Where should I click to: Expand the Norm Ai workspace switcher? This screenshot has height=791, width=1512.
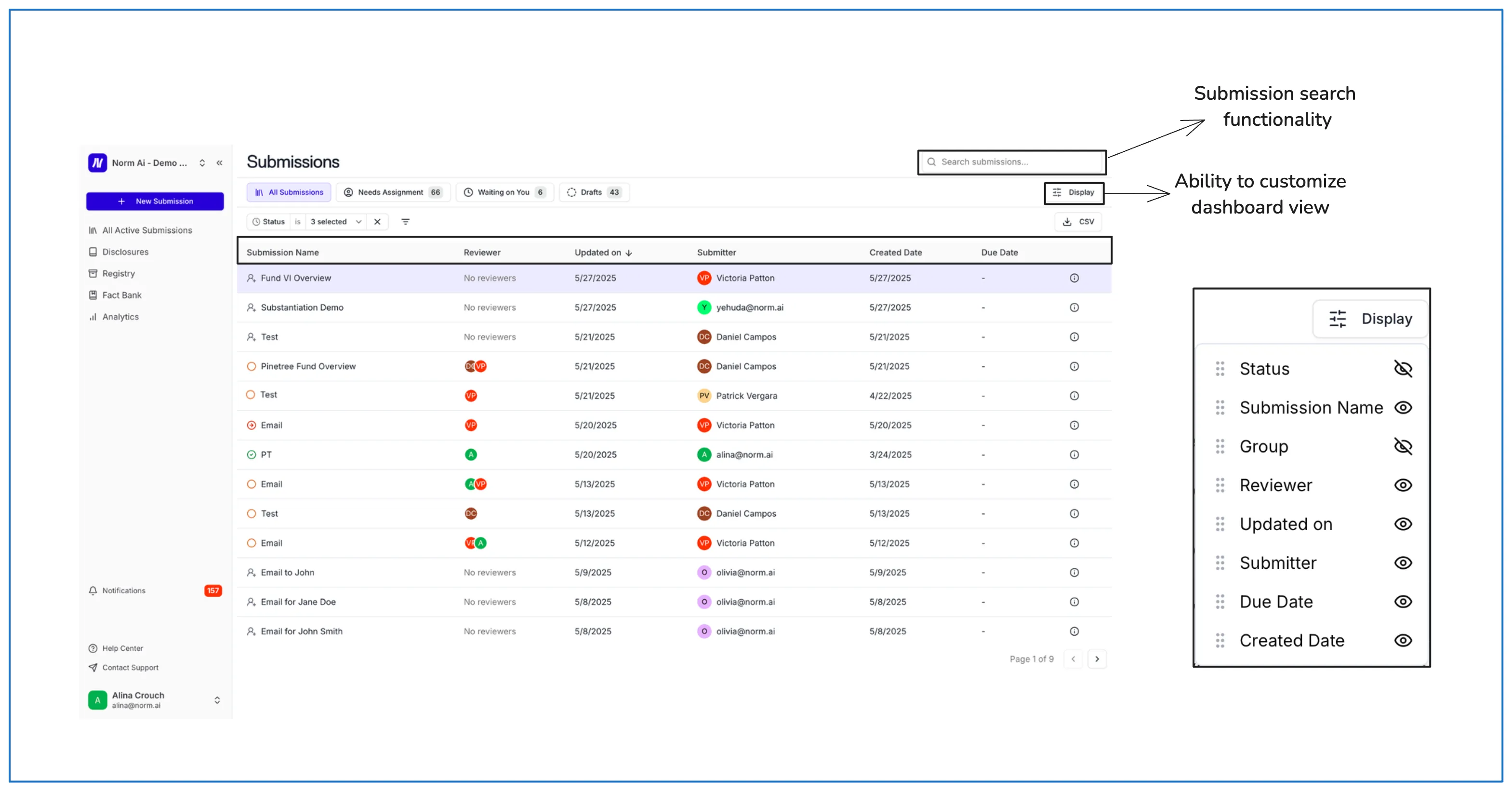(x=202, y=162)
